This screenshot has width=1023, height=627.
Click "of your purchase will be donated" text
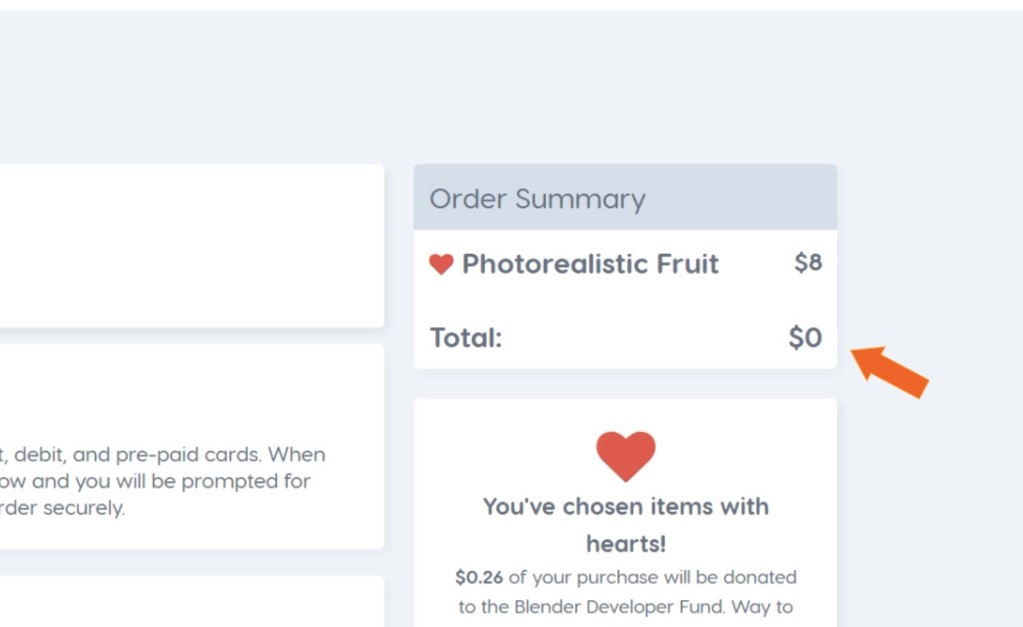652,577
